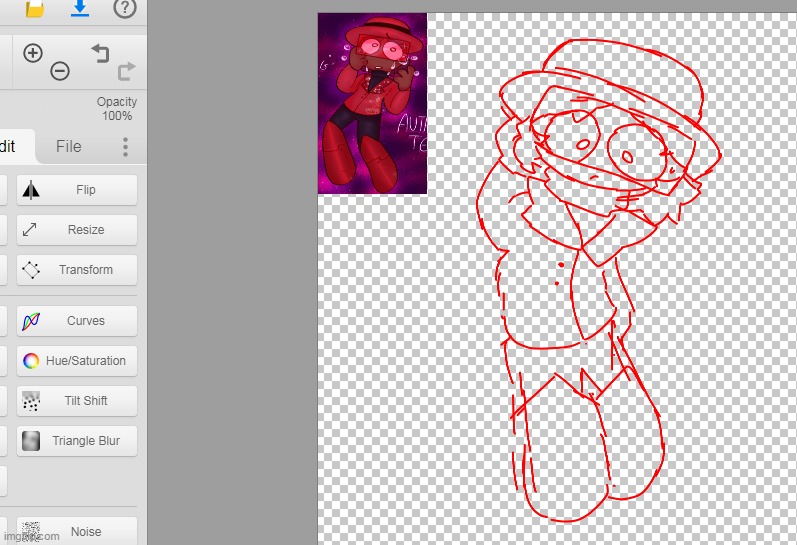This screenshot has width=797, height=545.
Task: Zoom out with the minus circle icon
Action: pyautogui.click(x=60, y=71)
